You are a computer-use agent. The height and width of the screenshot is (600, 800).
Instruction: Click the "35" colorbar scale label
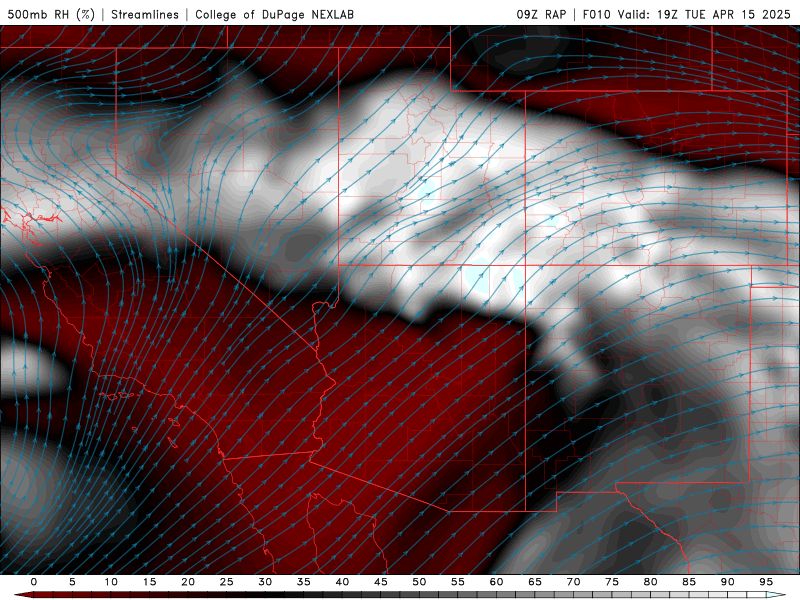tap(303, 582)
